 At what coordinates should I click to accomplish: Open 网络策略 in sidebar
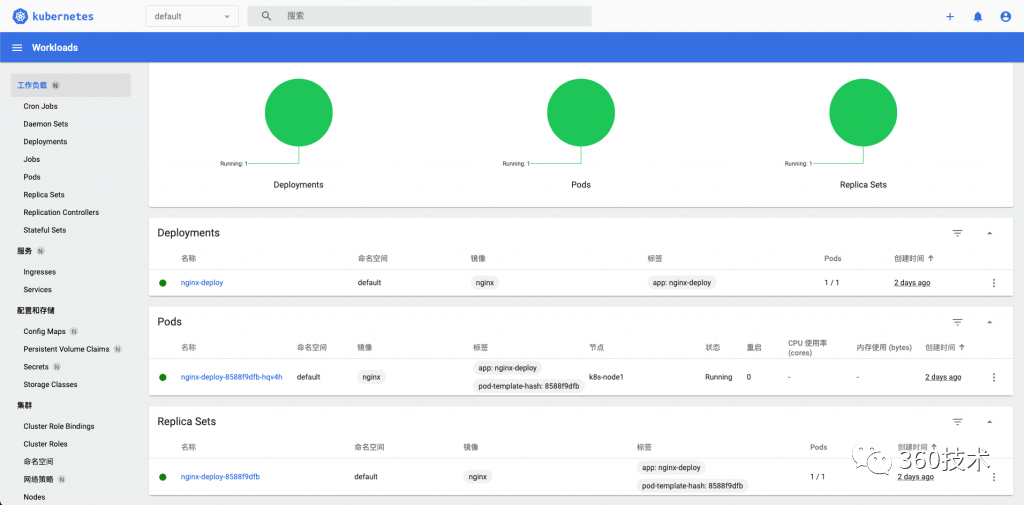click(39, 479)
